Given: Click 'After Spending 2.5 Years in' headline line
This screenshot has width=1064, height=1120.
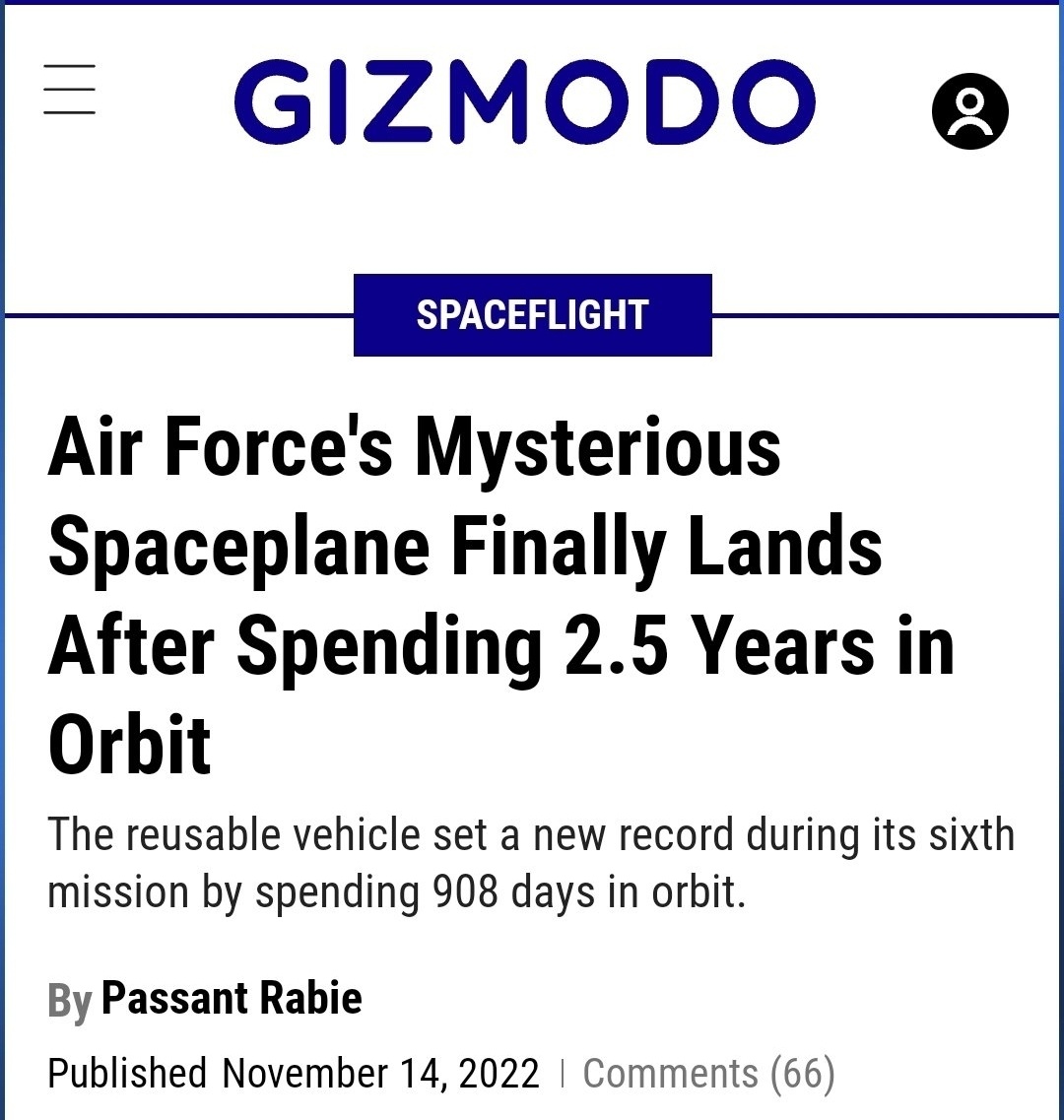Looking at the screenshot, I should tap(500, 646).
